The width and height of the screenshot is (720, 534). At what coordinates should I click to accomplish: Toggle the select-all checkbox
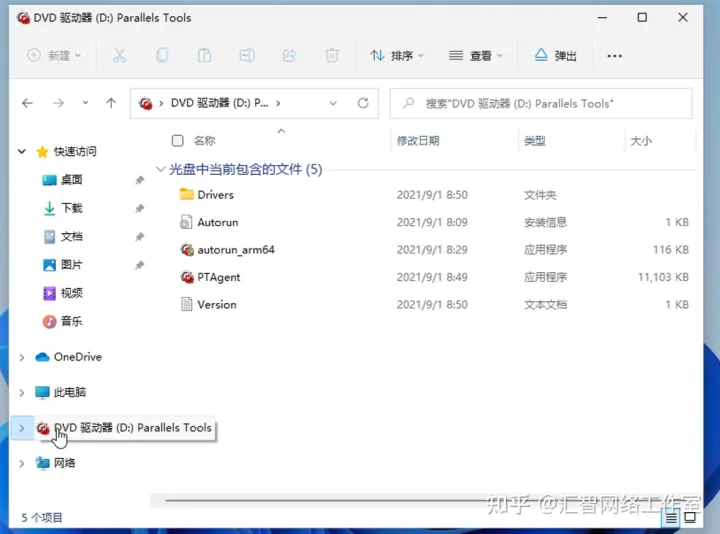[177, 141]
